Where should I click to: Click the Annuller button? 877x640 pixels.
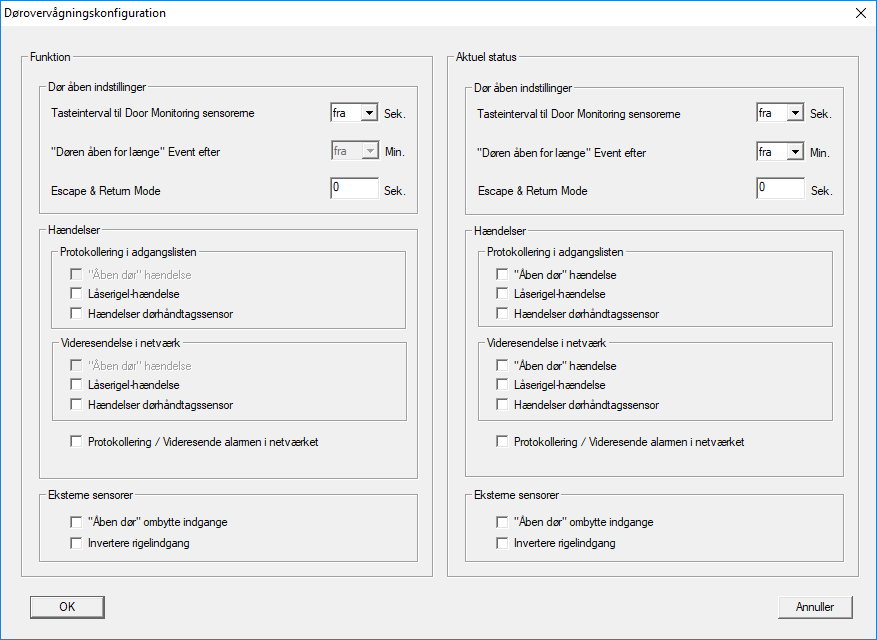[814, 606]
